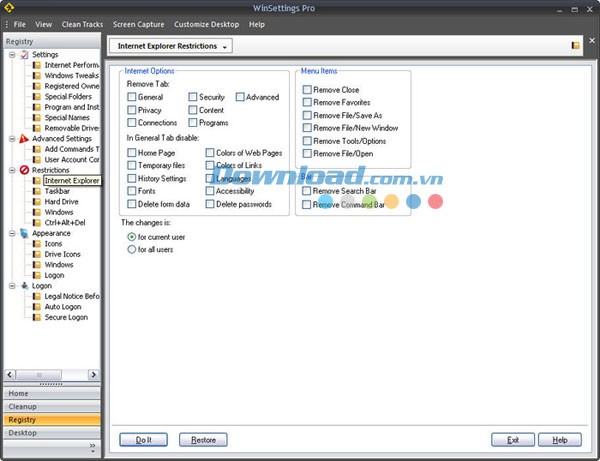Check the General remove tab box
600x461 pixels.
pyautogui.click(x=132, y=97)
